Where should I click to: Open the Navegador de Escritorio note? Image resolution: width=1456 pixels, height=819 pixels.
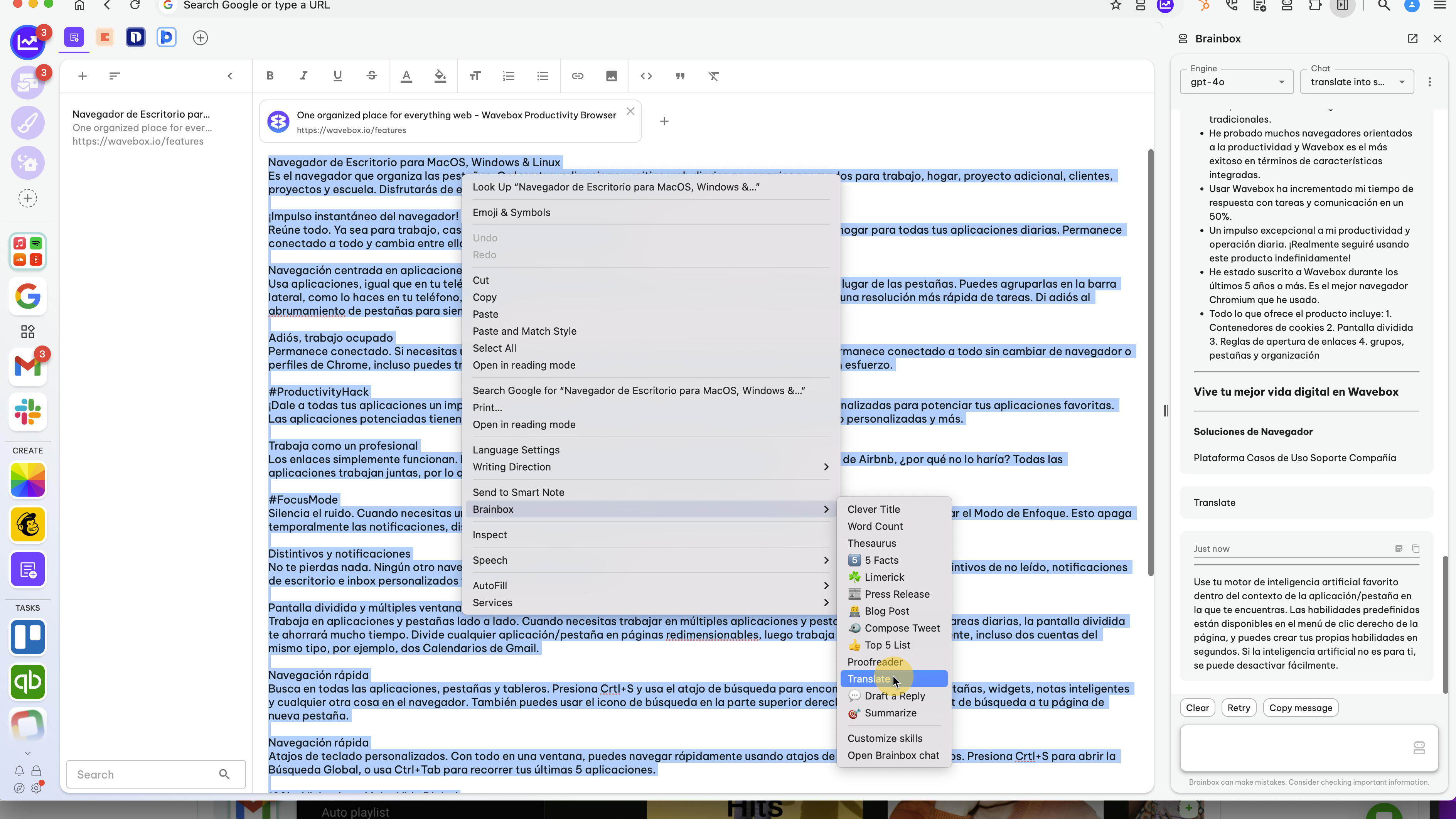click(x=155, y=128)
